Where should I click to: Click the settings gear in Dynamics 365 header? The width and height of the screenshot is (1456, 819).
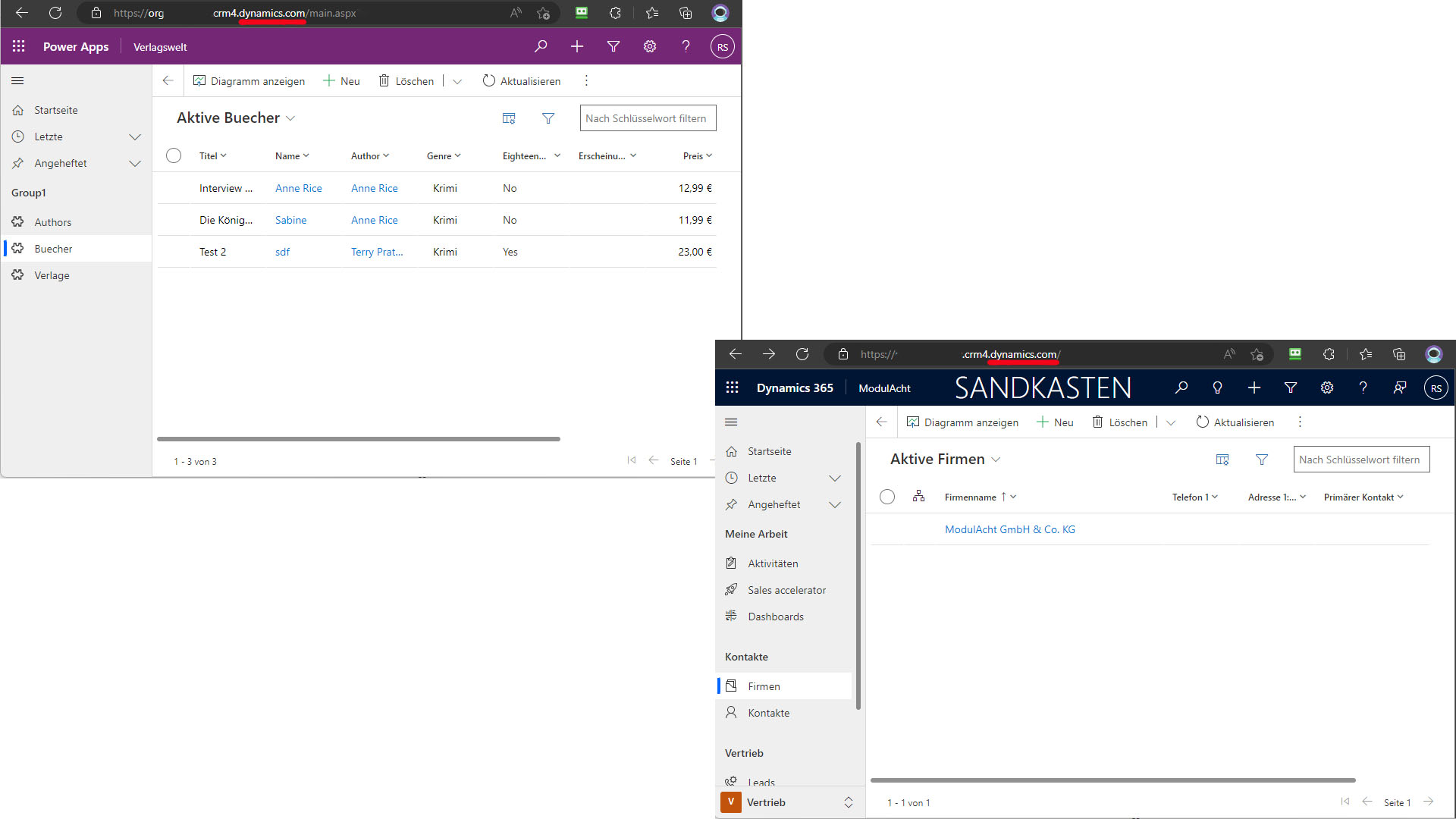[1327, 388]
